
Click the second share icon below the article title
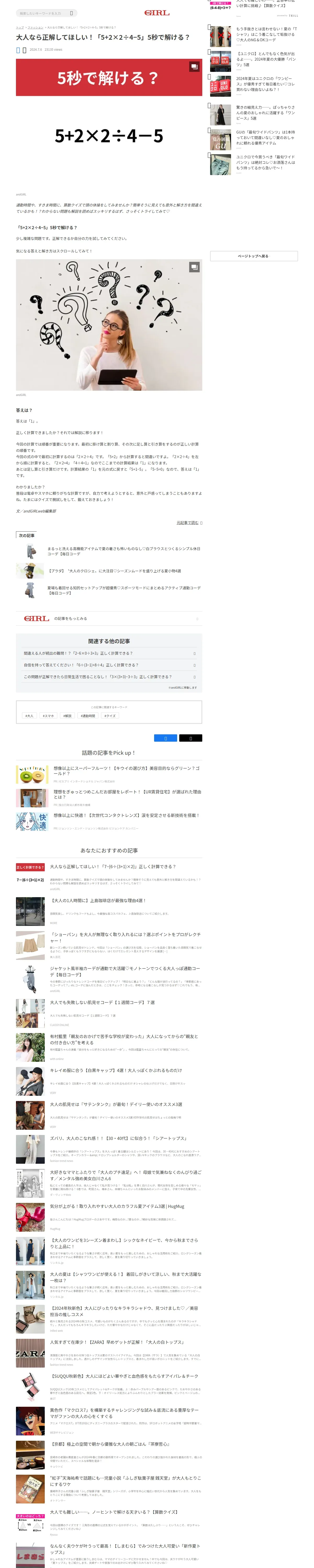(24, 50)
